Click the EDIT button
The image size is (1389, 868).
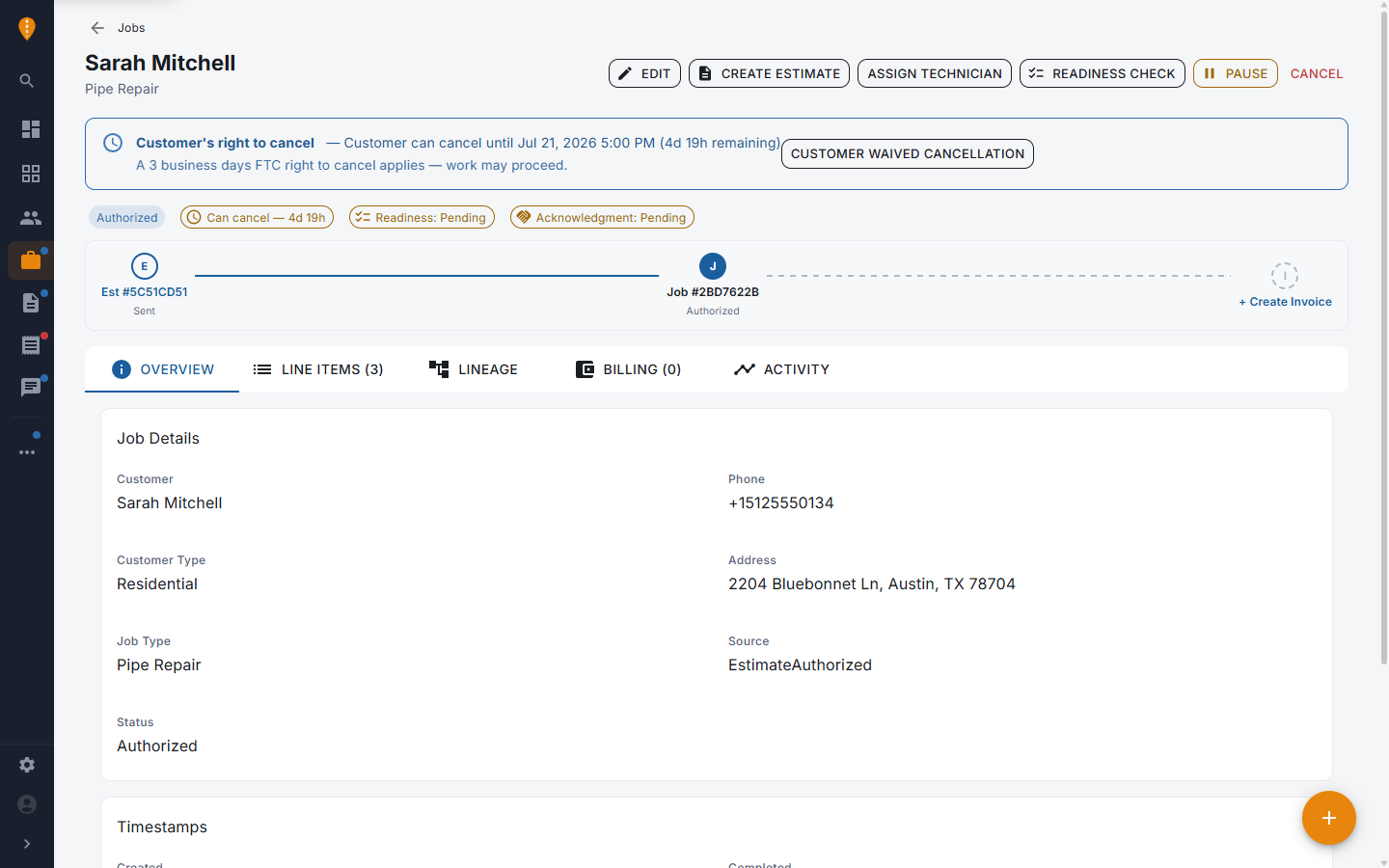tap(644, 73)
